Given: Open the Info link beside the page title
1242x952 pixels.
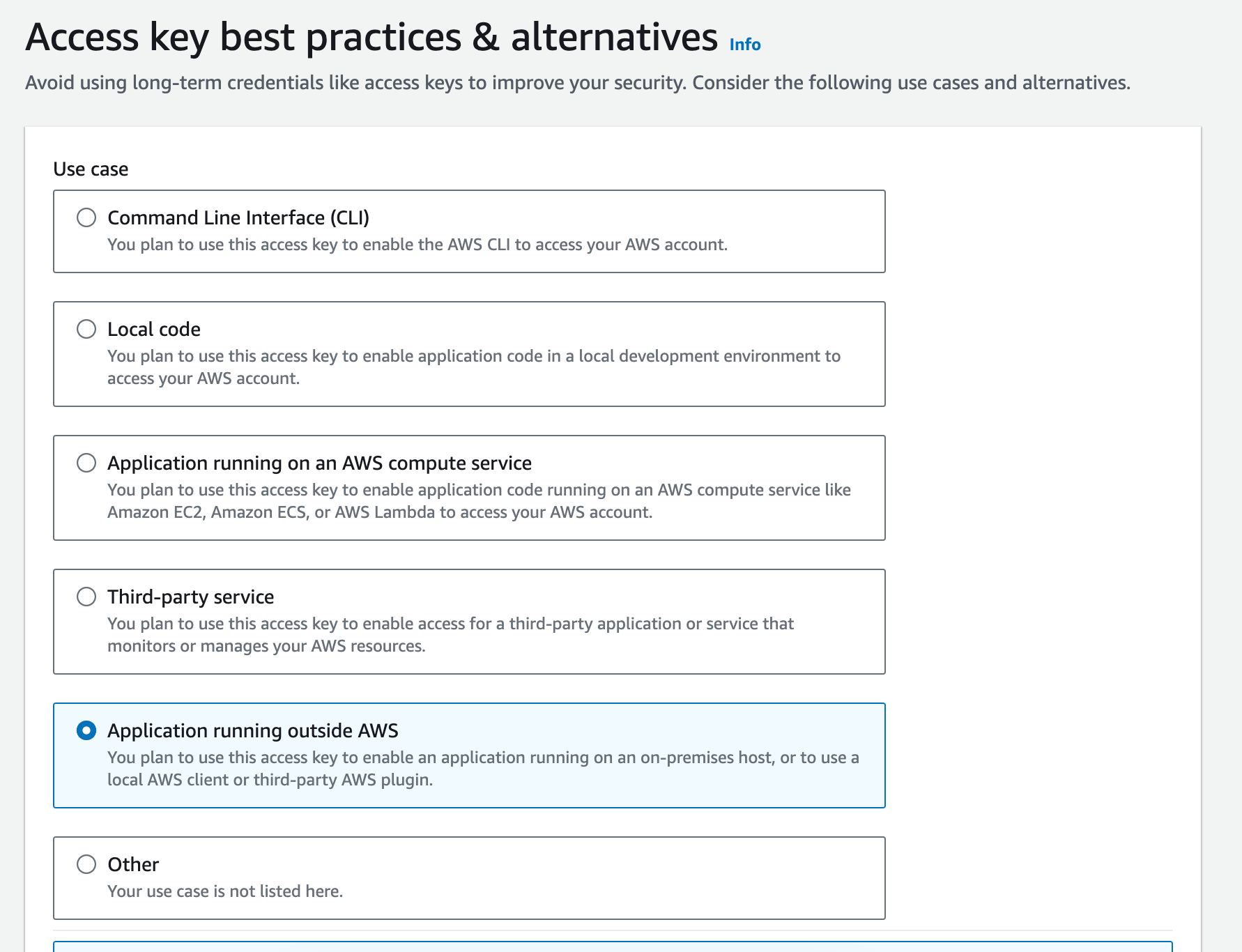Looking at the screenshot, I should [x=744, y=45].
